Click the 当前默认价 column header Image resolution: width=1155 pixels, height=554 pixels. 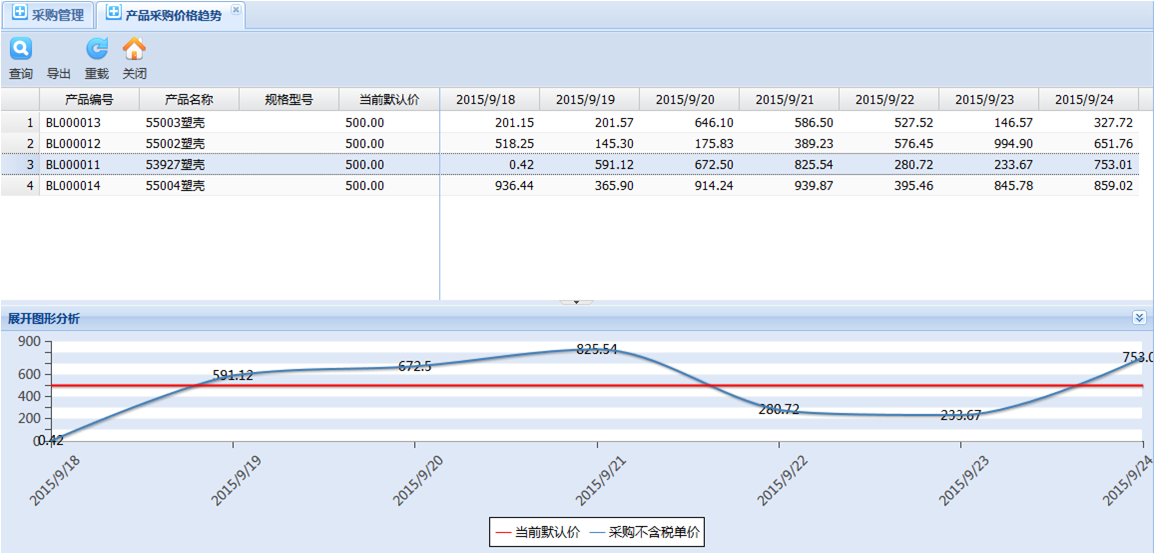[x=389, y=100]
